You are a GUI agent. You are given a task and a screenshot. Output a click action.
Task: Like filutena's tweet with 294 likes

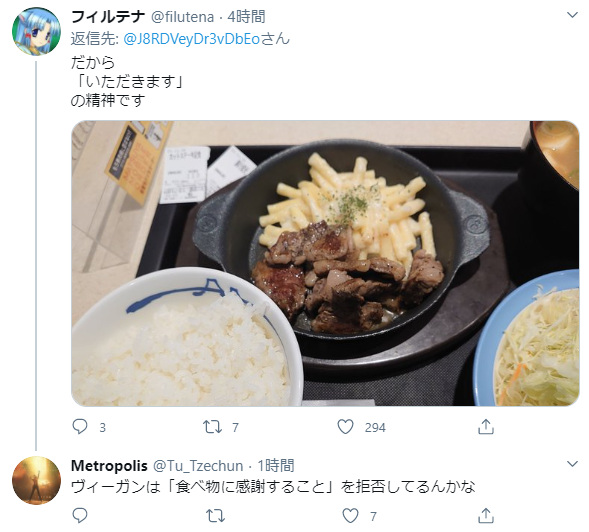pos(345,427)
